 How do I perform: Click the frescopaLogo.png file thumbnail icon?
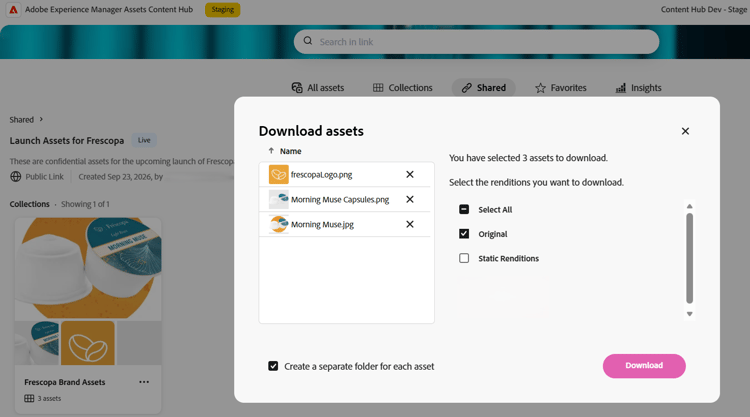tap(278, 175)
